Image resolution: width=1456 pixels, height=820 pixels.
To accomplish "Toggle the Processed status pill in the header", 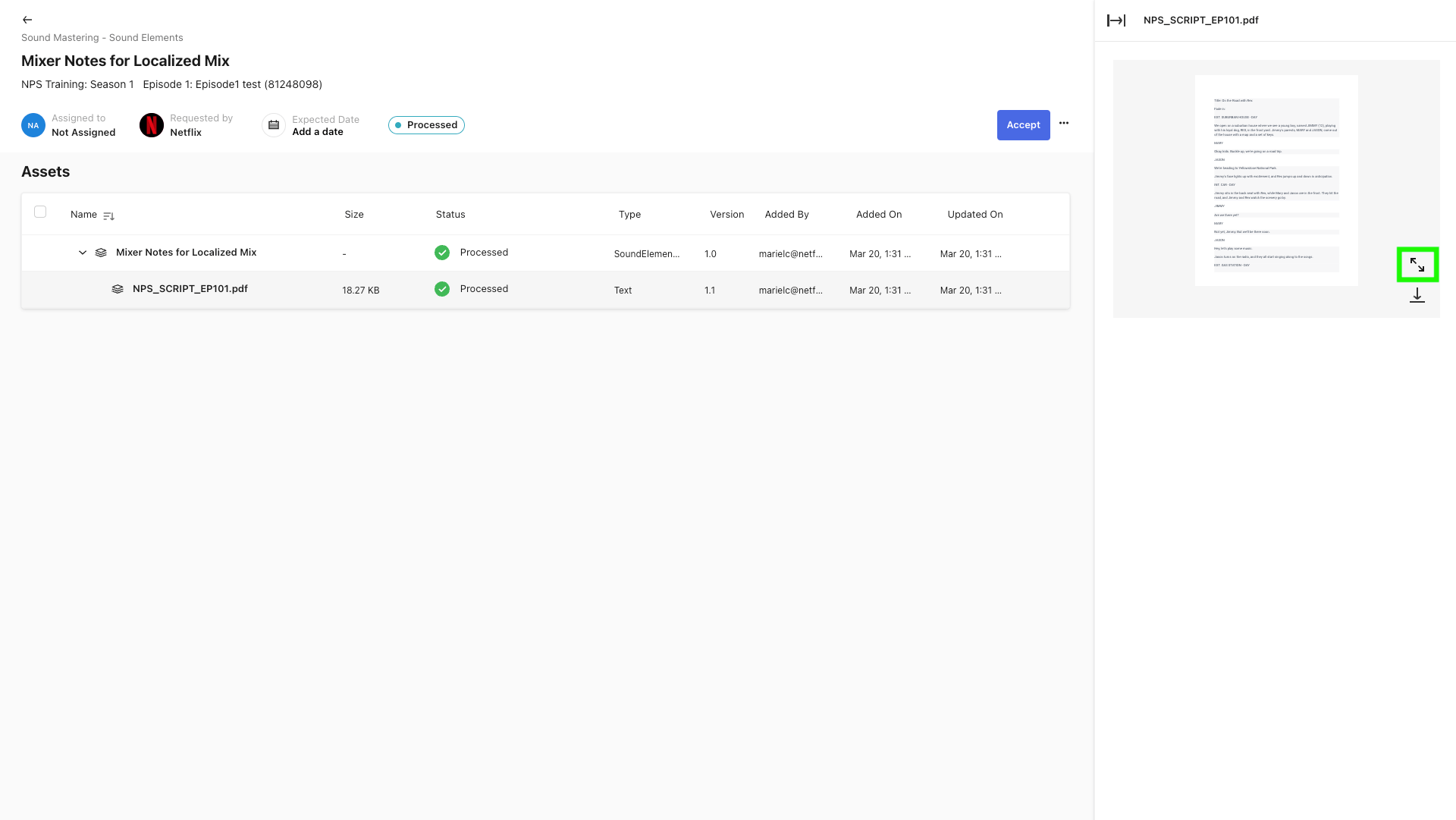I will [426, 124].
